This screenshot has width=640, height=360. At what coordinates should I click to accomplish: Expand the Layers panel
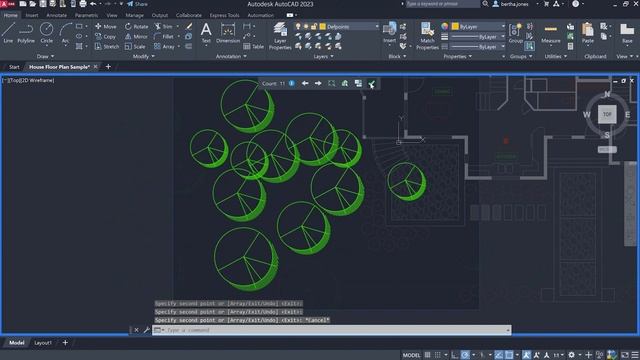click(x=324, y=56)
